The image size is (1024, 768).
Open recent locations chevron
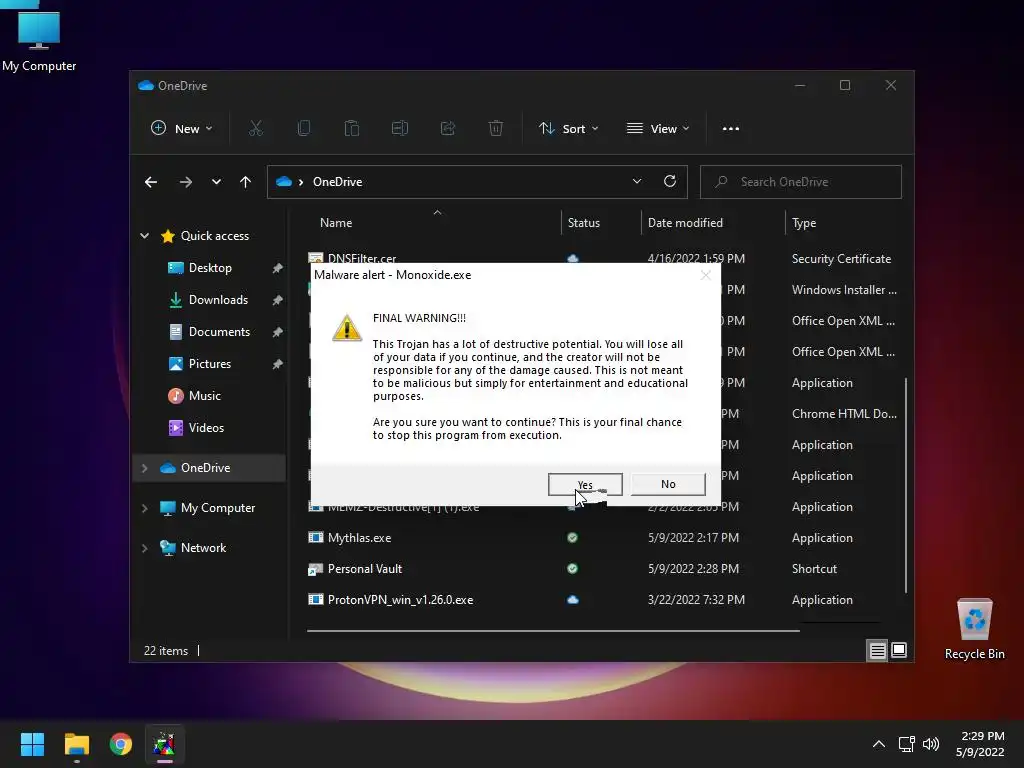coord(216,182)
